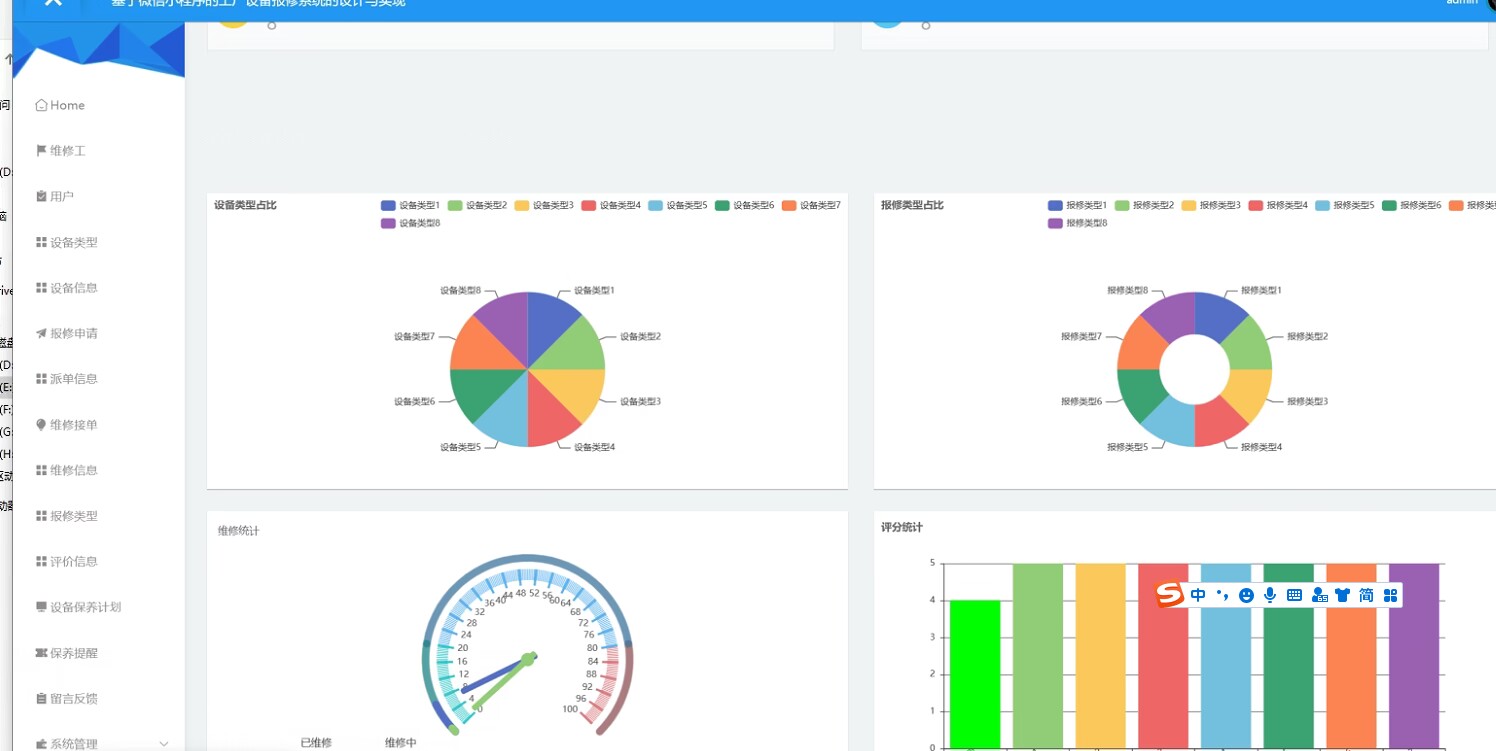This screenshot has width=1496, height=751.
Task: Click the clipboard icon beside 留言反馈
Action: coord(41,698)
